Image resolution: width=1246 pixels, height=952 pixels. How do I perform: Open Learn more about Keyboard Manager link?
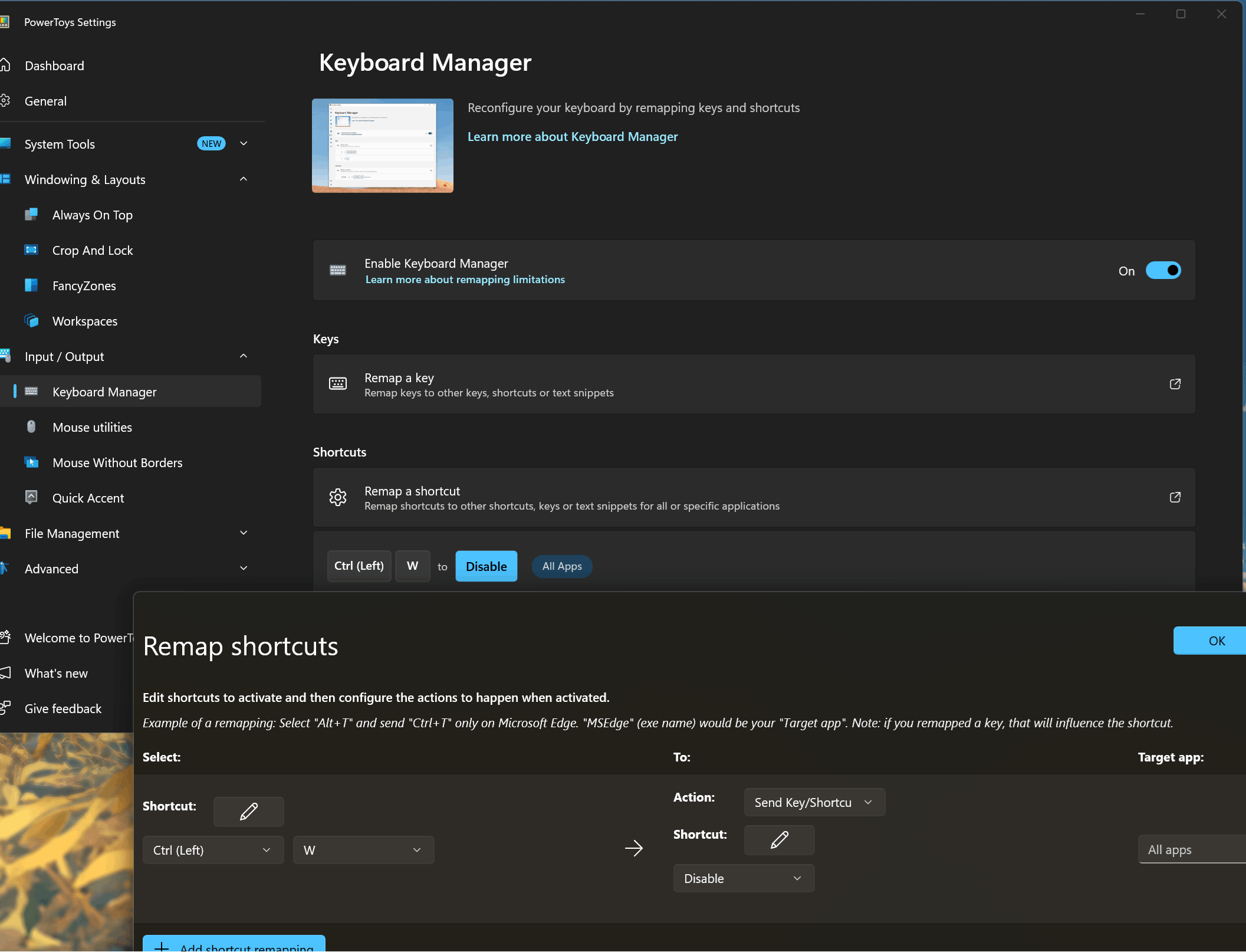click(x=572, y=137)
